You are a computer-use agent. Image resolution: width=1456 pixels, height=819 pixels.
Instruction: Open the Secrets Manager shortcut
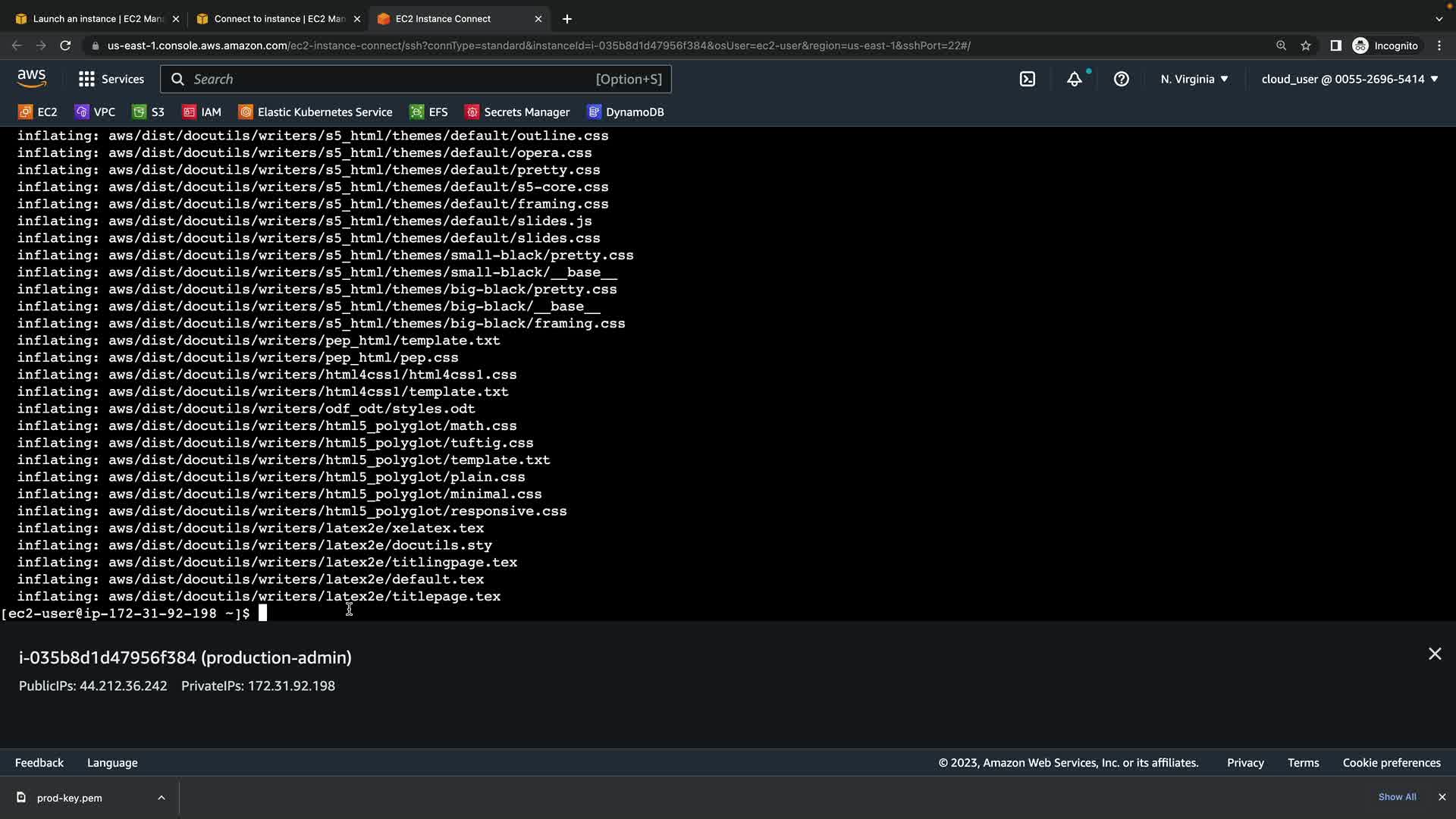(x=517, y=112)
